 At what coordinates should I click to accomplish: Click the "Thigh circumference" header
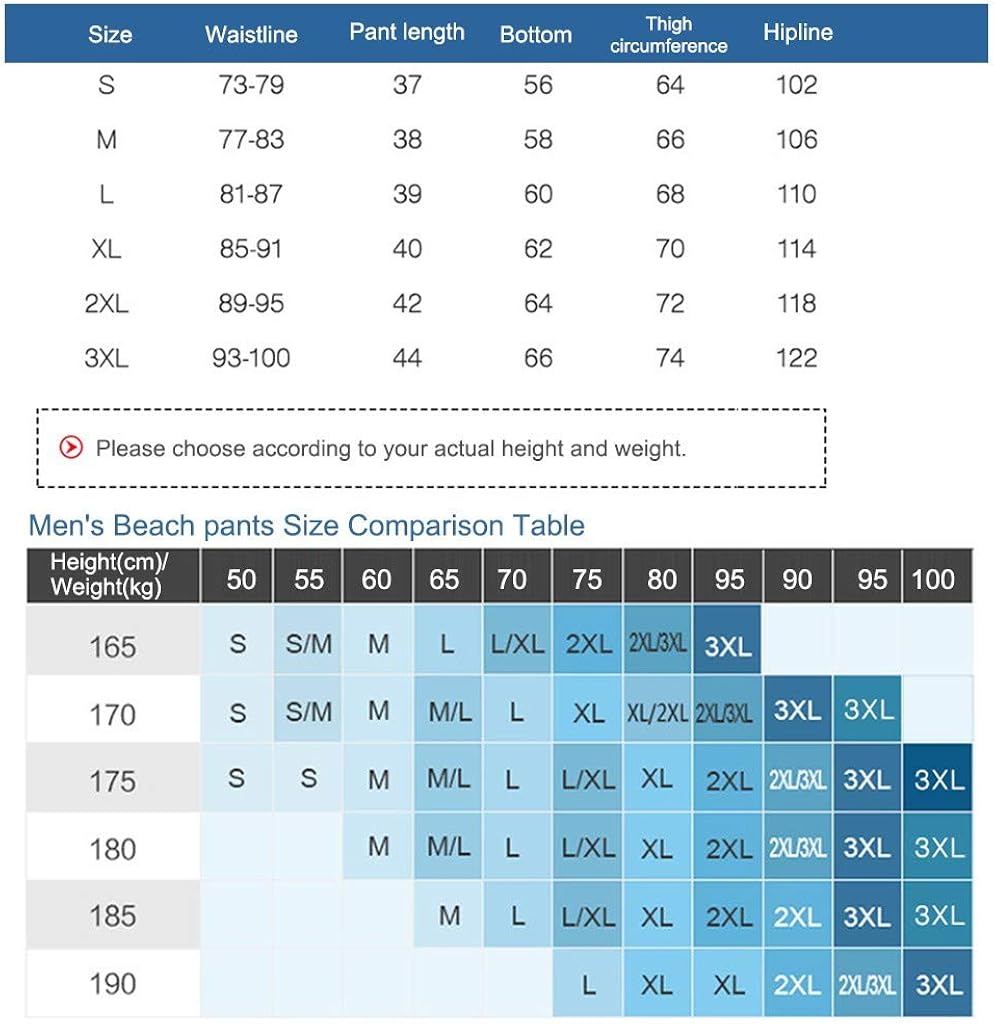point(669,34)
